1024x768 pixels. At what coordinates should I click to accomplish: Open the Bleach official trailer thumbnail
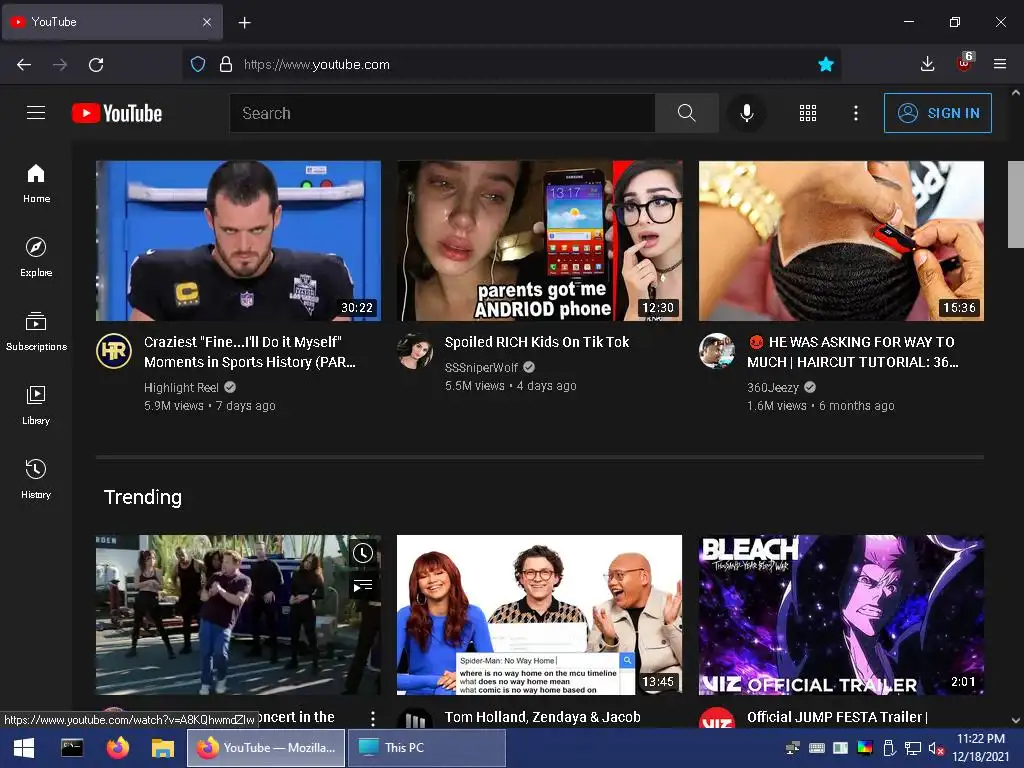841,615
